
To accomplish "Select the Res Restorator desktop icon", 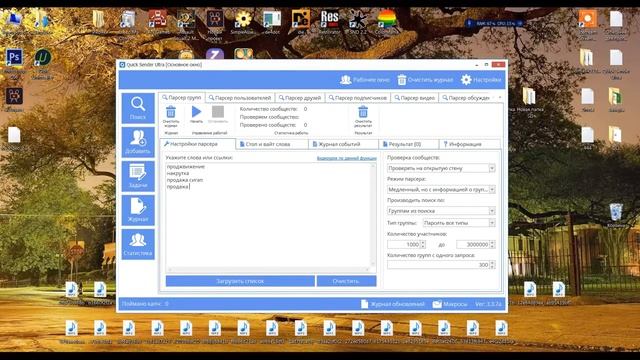I will click(x=329, y=20).
